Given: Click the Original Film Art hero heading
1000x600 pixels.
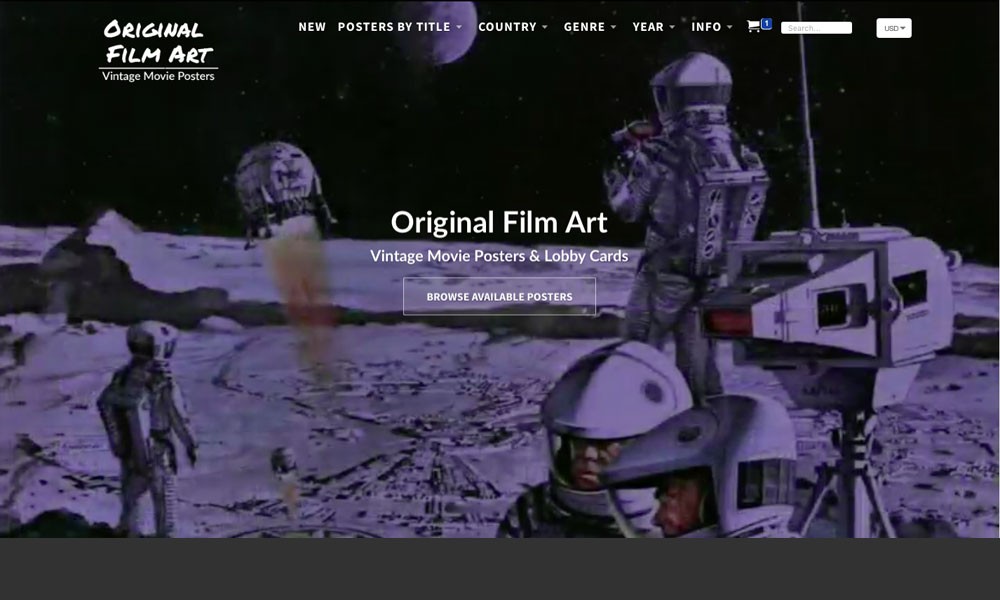Looking at the screenshot, I should (499, 221).
